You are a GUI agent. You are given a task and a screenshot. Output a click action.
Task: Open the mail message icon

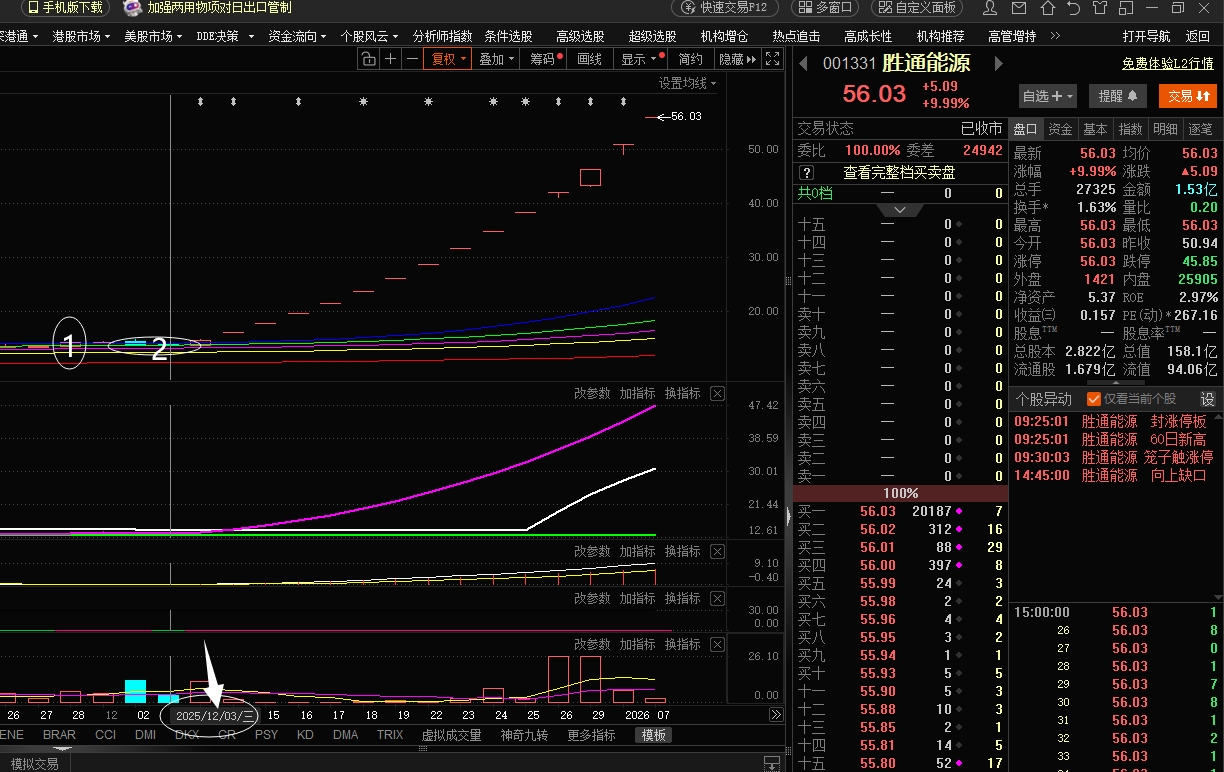point(1020,8)
